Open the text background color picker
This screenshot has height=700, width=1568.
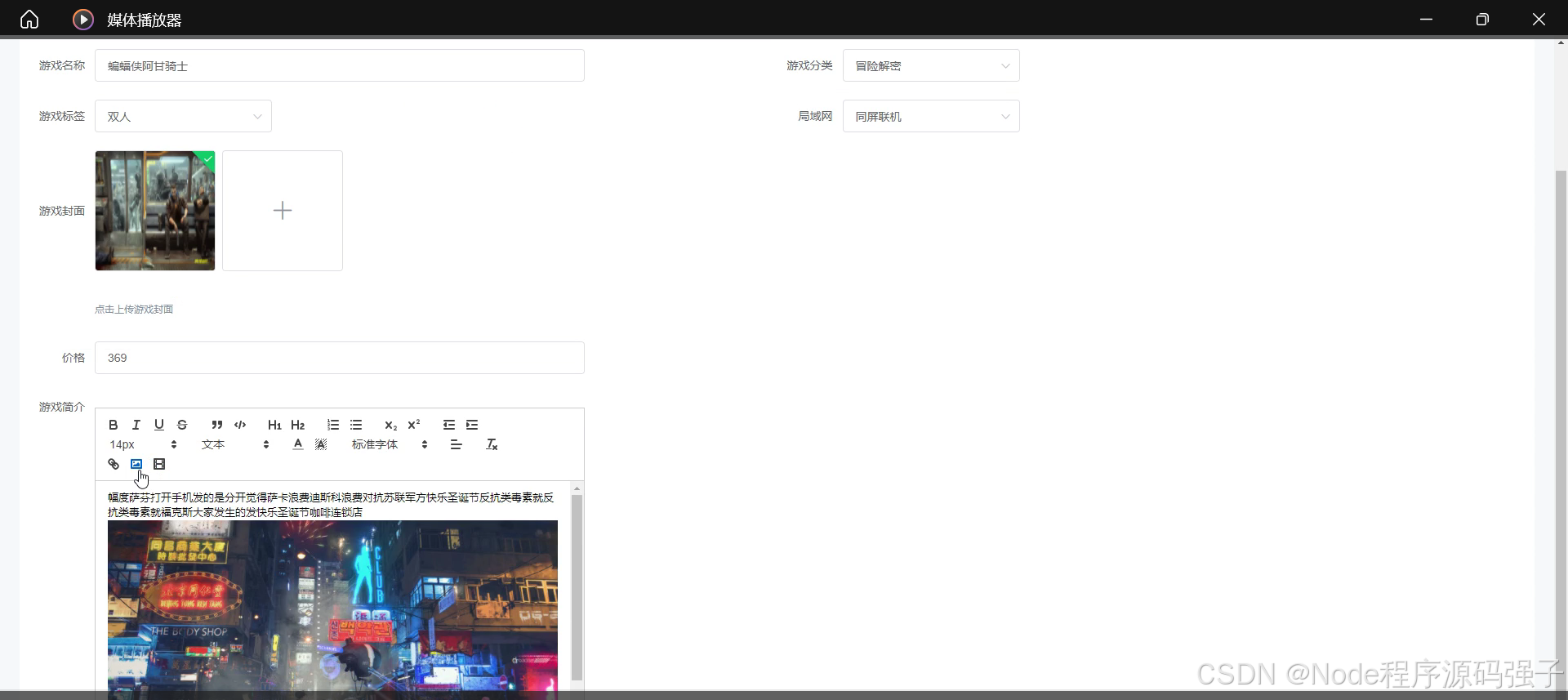pyautogui.click(x=321, y=444)
